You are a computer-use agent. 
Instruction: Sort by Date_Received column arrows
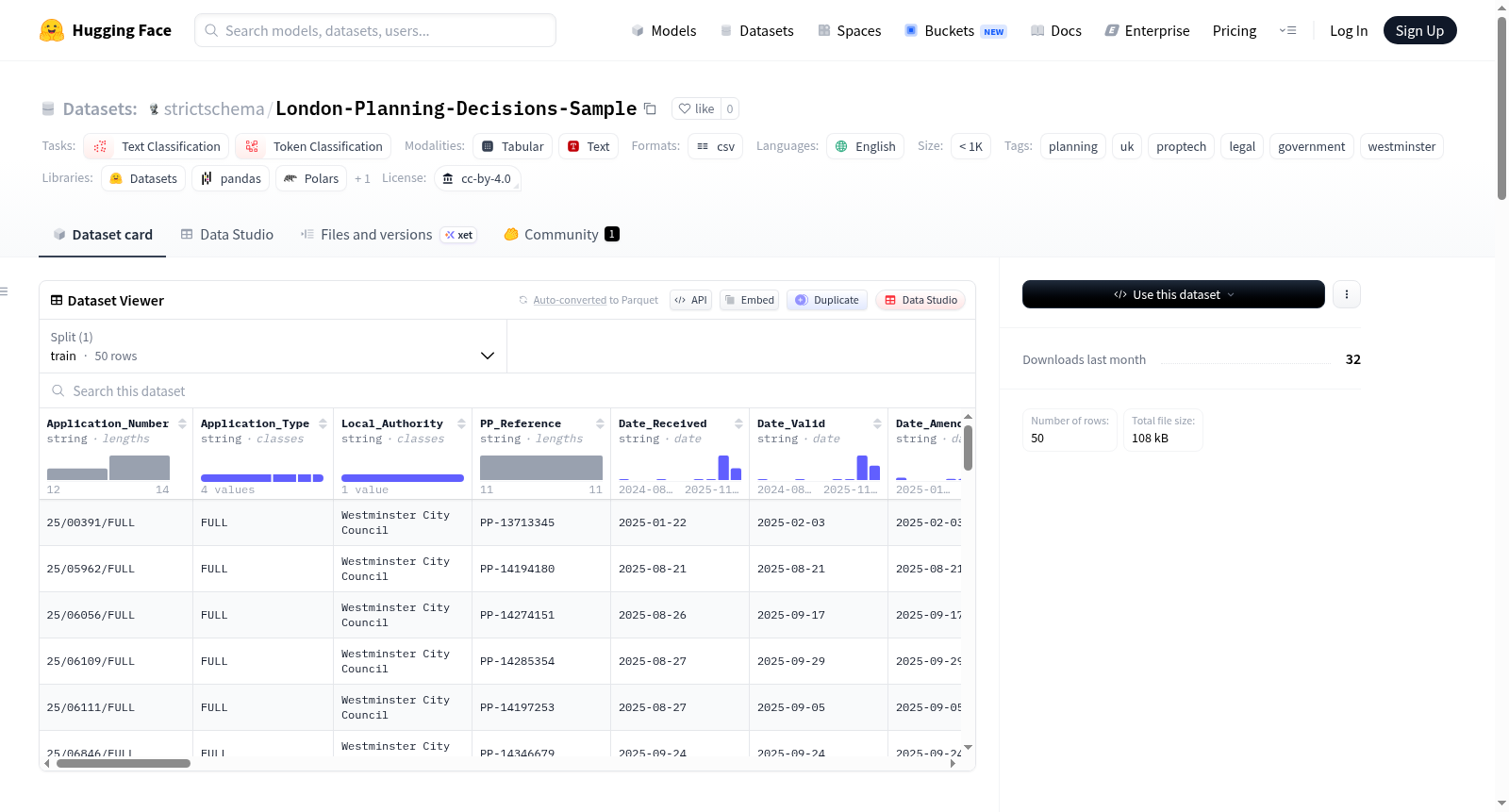pos(738,423)
